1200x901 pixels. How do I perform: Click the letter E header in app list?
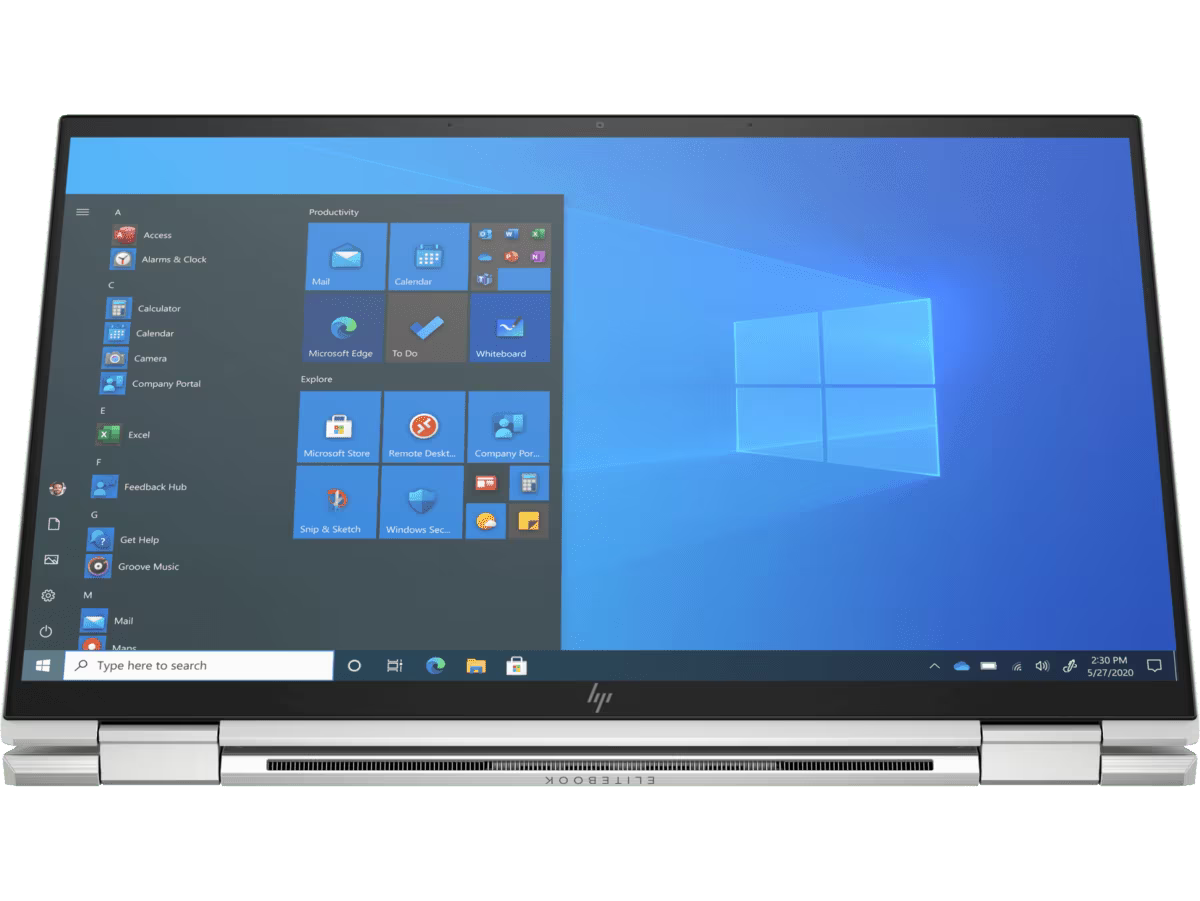(103, 410)
